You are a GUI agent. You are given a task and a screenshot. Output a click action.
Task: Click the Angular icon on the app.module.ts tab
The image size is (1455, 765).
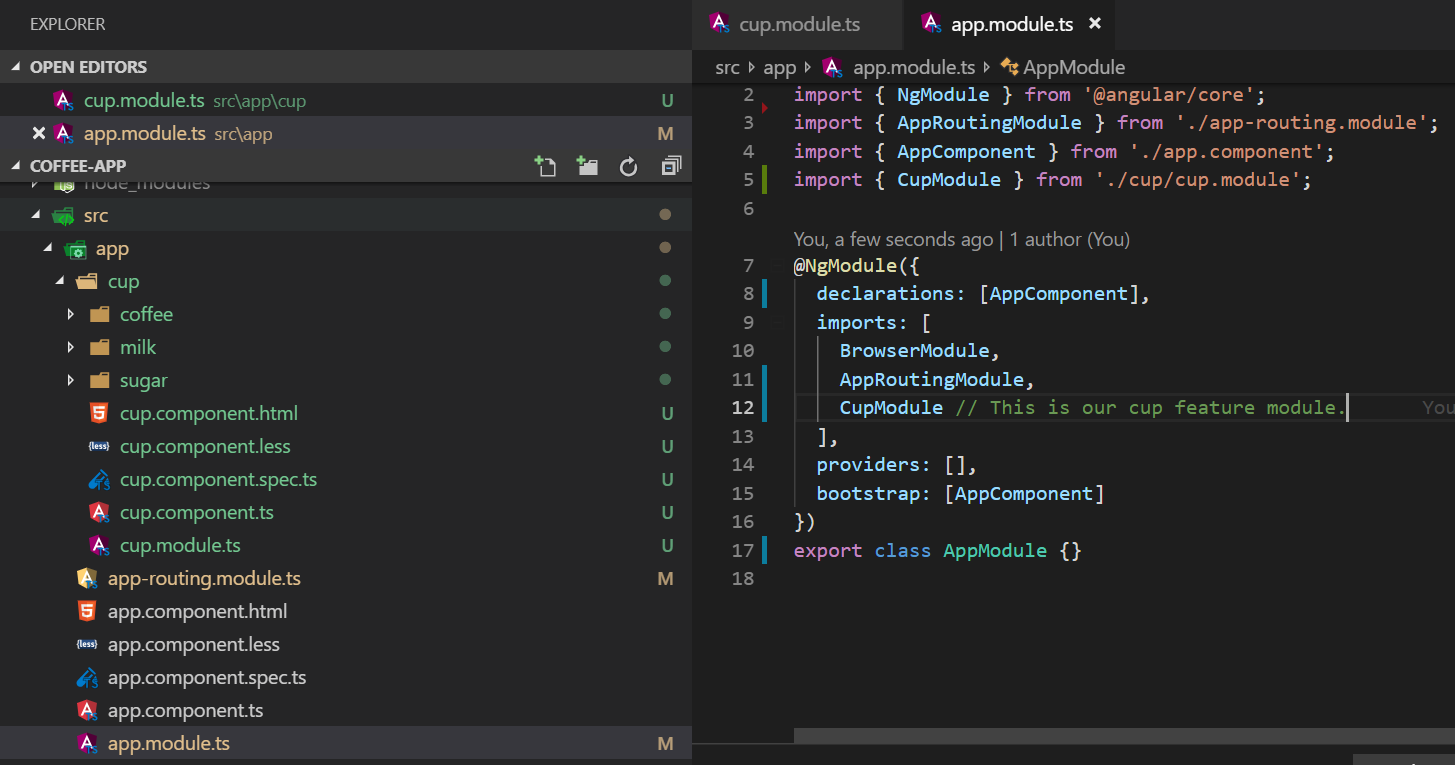point(931,24)
